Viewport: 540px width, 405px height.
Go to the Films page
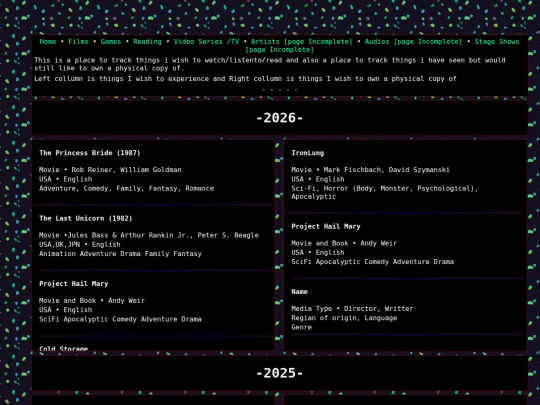[78, 42]
